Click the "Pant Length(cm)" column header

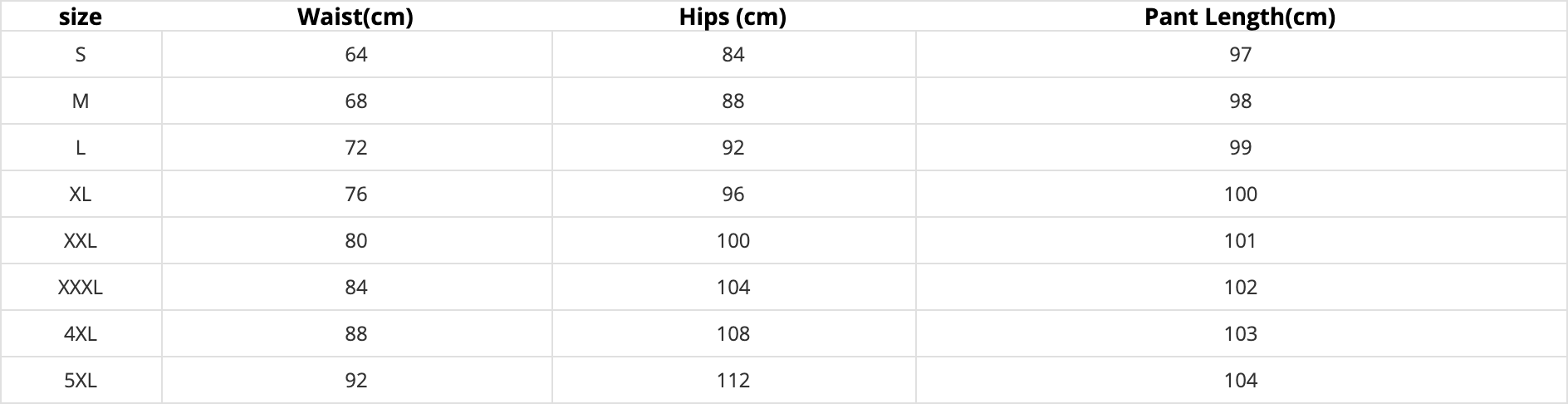1240,17
